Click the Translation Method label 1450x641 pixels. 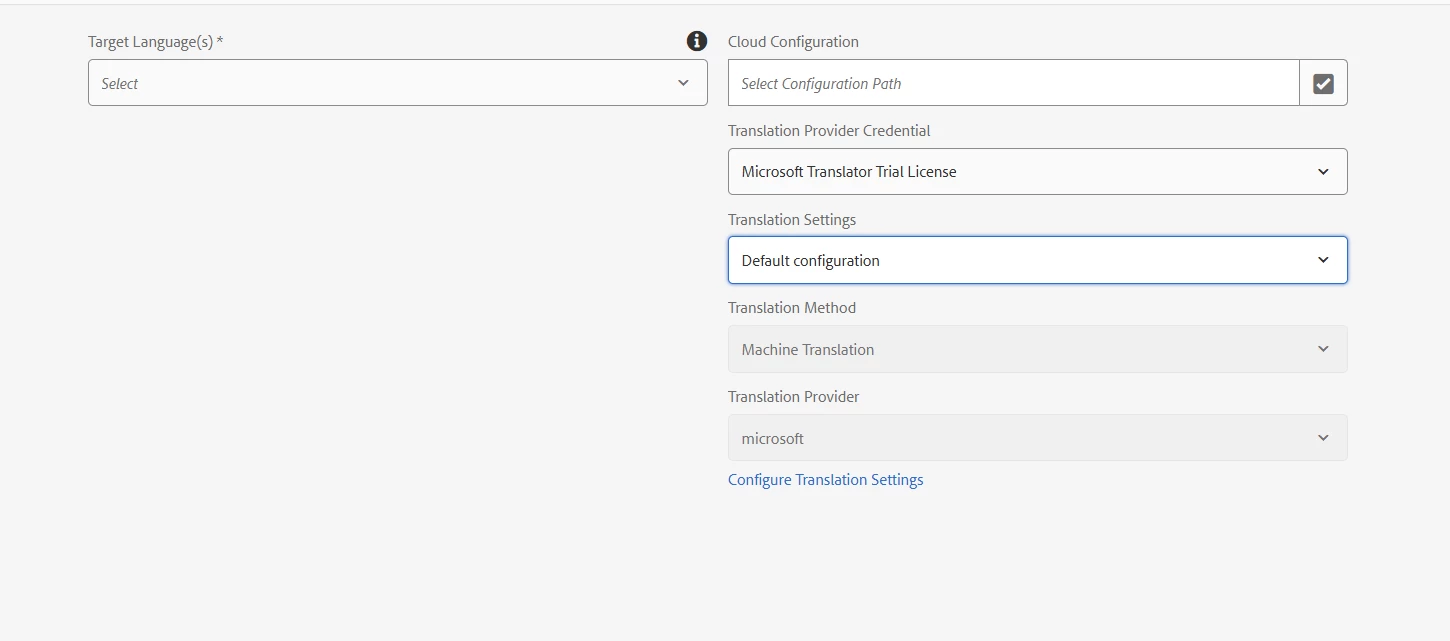[792, 308]
